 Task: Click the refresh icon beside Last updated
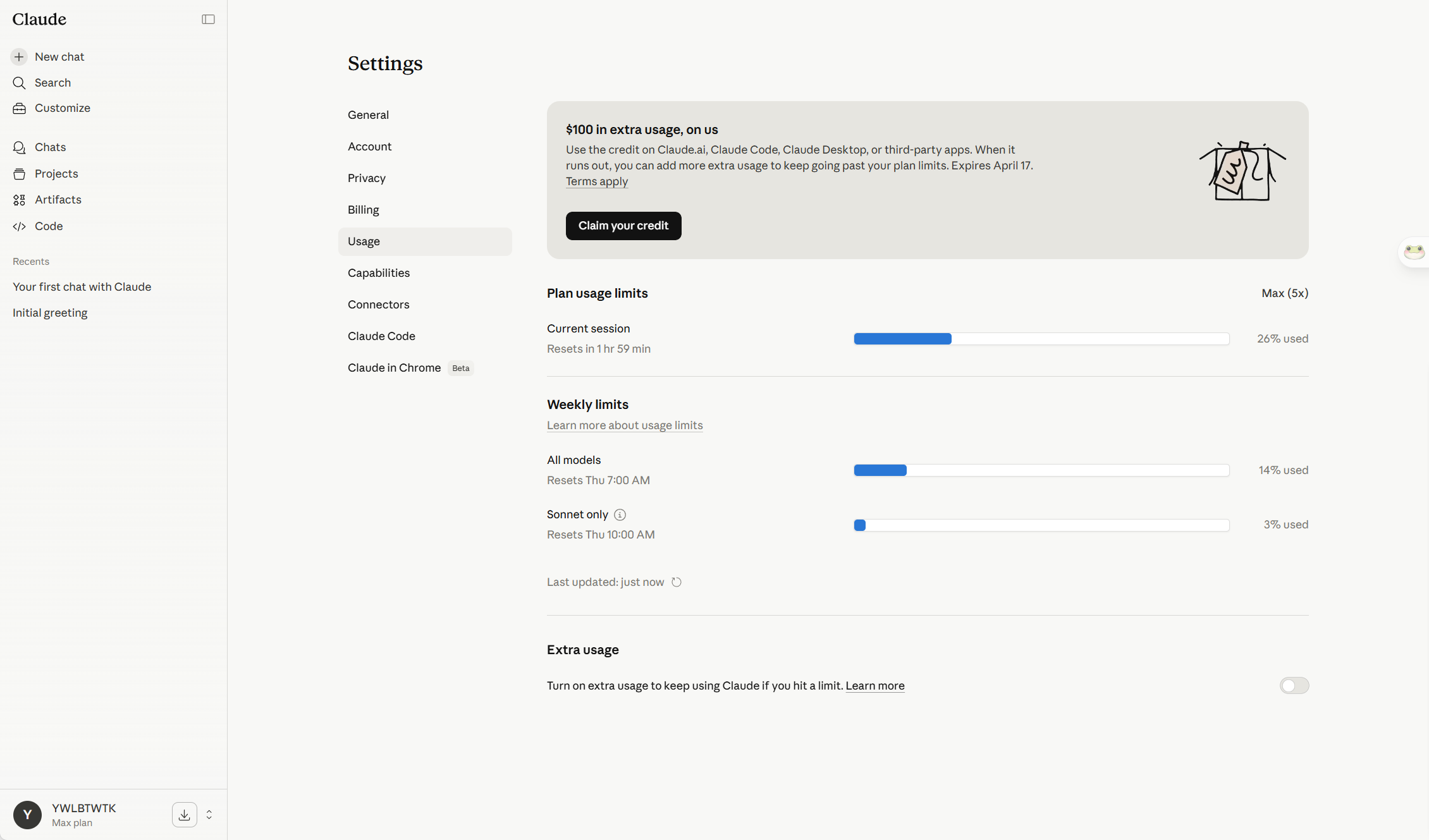click(x=677, y=582)
